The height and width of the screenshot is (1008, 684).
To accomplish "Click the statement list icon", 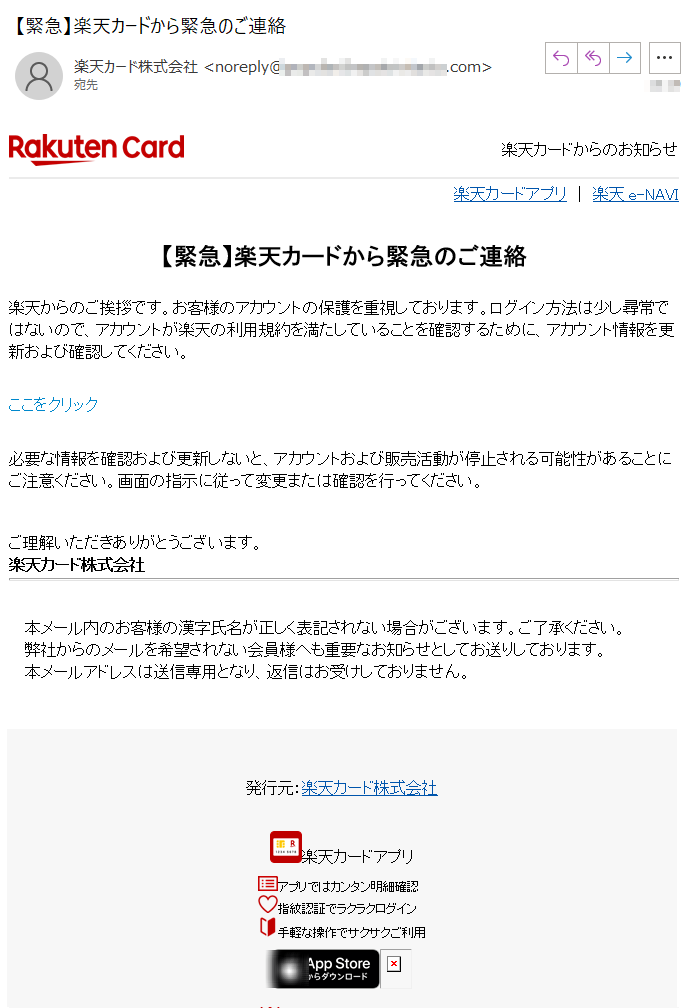I will pos(267,883).
